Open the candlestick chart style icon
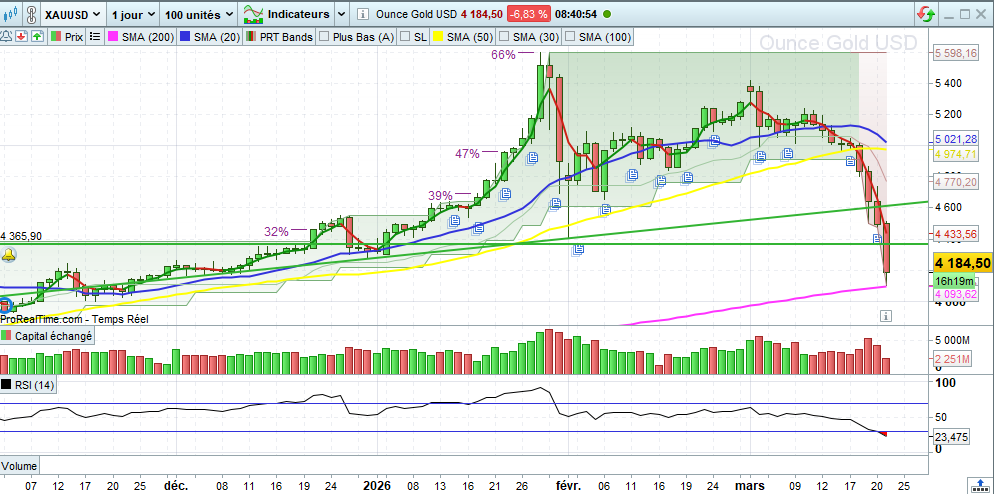994x494 pixels. [x=13, y=13]
